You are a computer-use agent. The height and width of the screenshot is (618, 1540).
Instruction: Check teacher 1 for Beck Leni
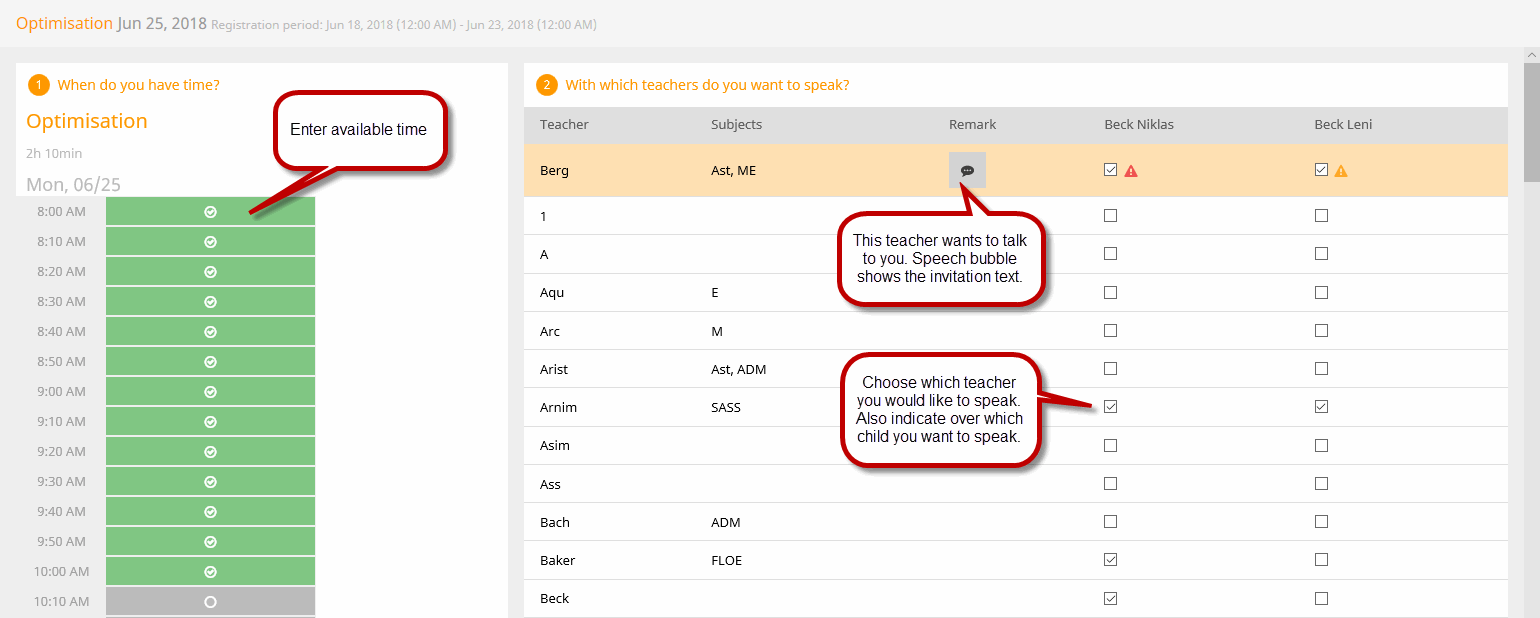tap(1321, 216)
